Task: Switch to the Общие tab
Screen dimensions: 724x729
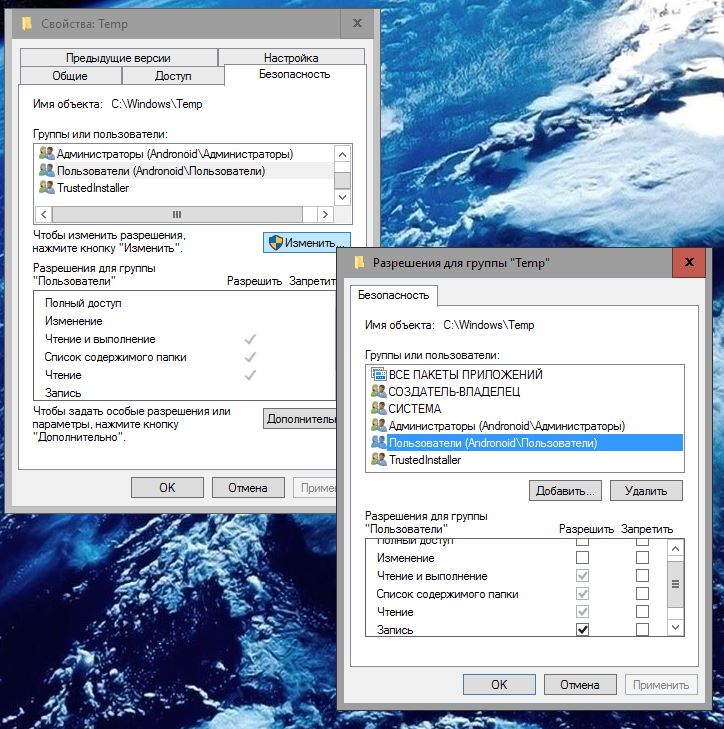Action: coord(69,76)
